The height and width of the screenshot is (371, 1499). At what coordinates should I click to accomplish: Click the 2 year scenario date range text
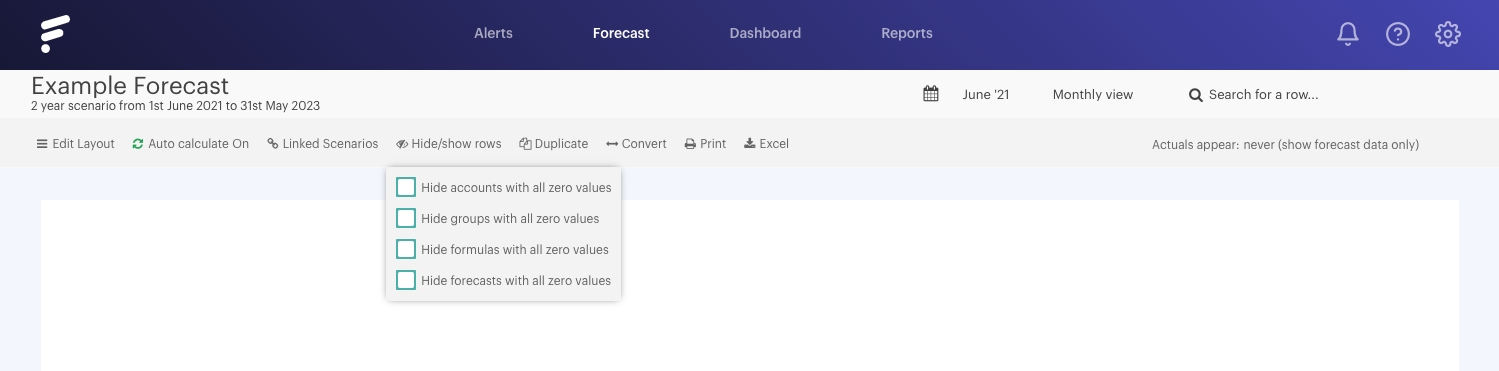[x=175, y=105]
